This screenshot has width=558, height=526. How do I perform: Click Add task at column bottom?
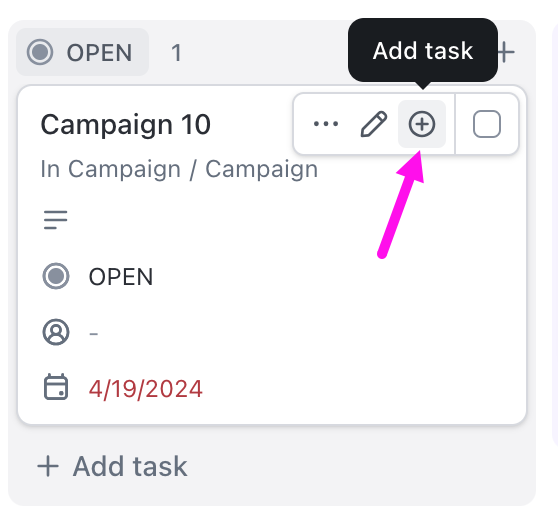tap(112, 466)
